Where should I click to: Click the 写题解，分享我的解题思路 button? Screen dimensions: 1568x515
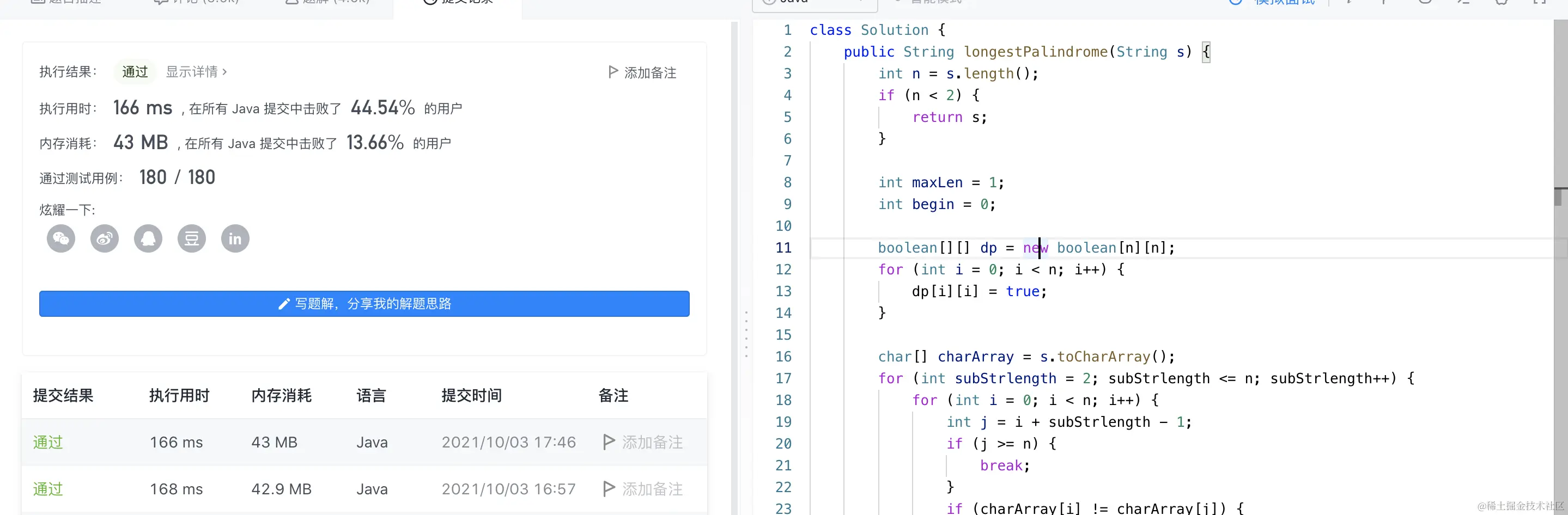[364, 303]
